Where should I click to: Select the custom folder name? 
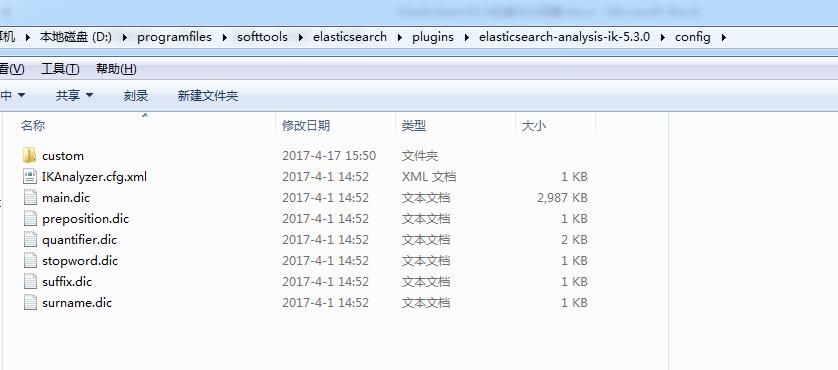[63, 156]
